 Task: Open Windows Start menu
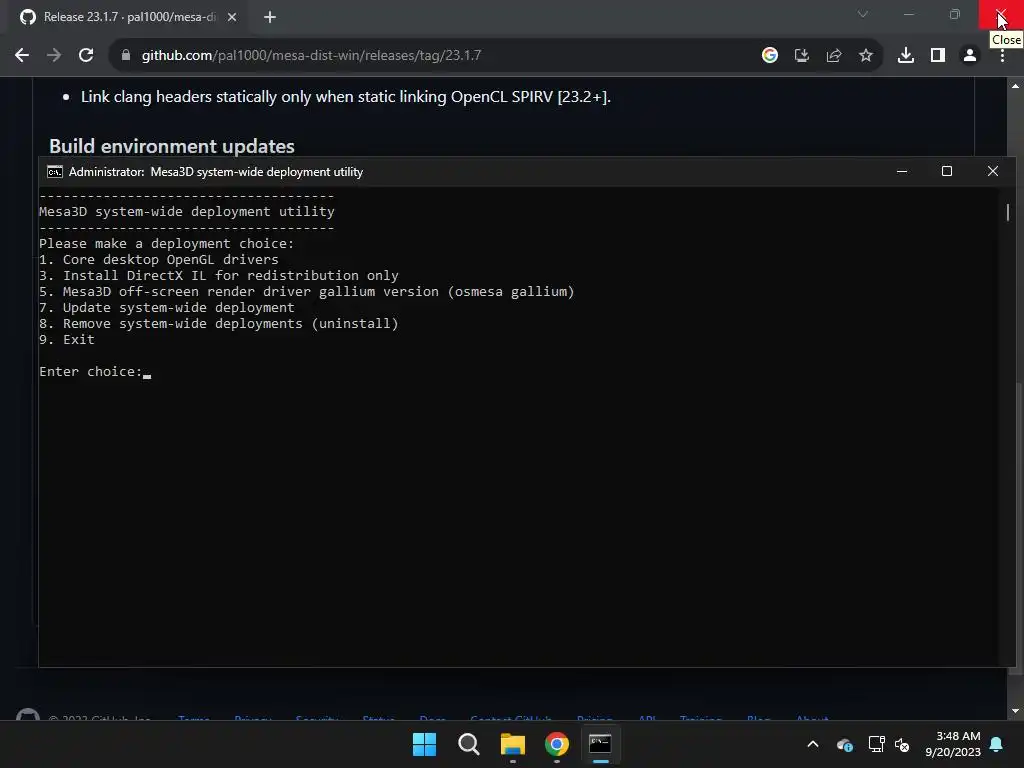[x=424, y=744]
